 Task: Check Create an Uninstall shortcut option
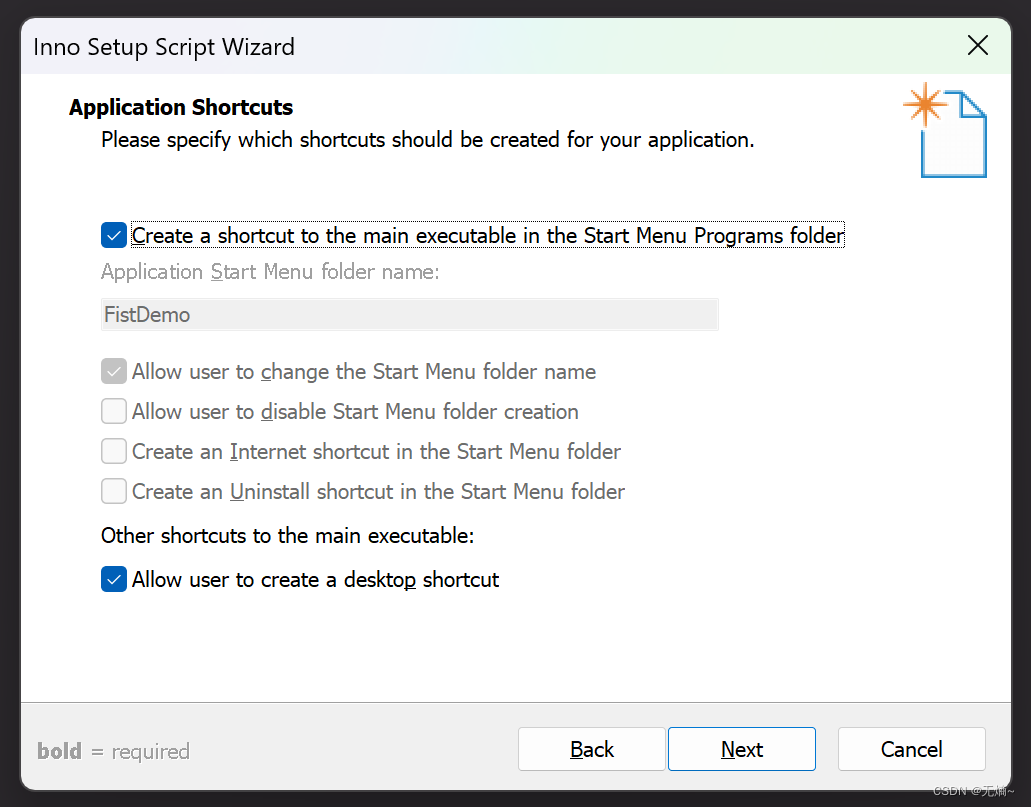click(x=113, y=491)
